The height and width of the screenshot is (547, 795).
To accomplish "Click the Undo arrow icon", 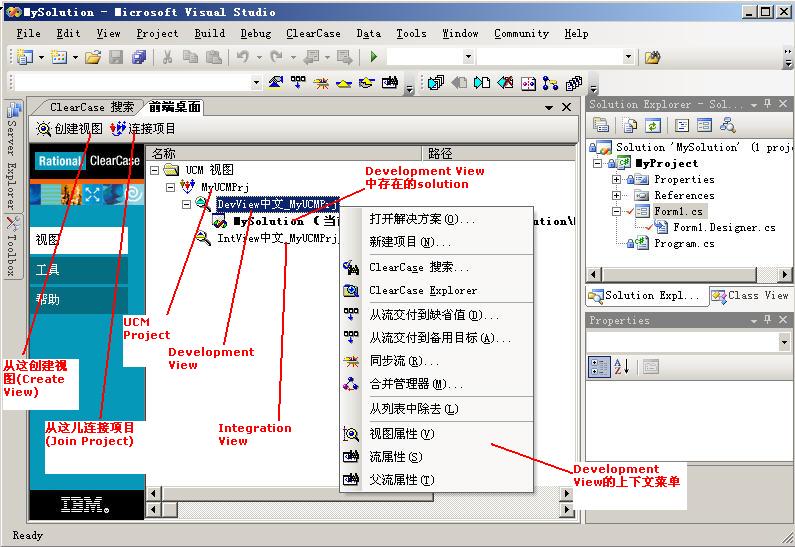I will (243, 57).
